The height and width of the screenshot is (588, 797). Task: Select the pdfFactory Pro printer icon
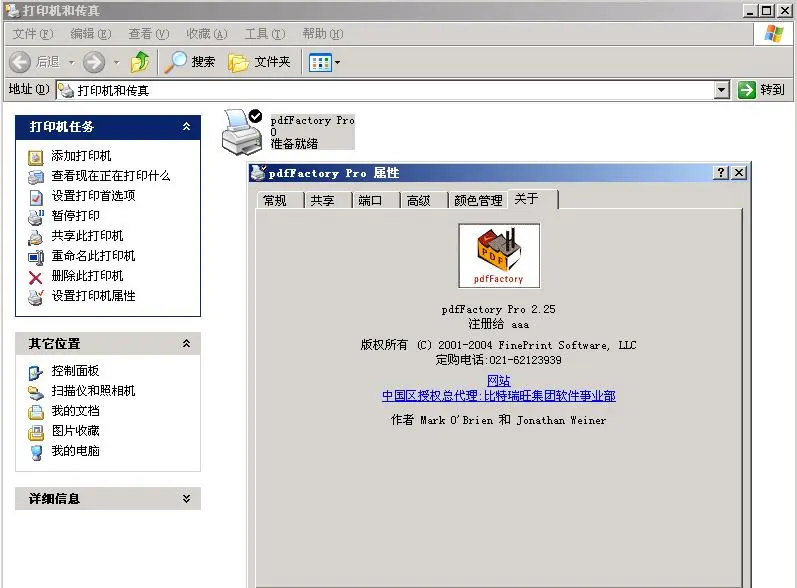(x=242, y=132)
